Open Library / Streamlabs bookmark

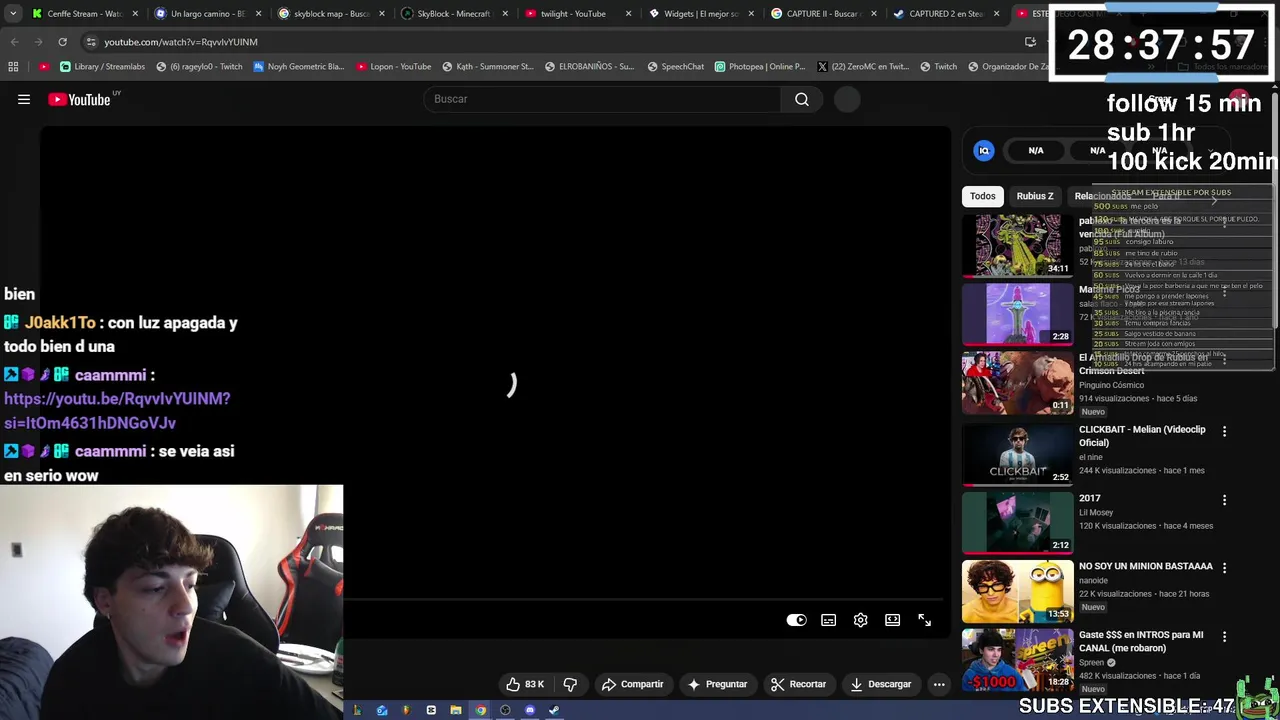click(102, 67)
